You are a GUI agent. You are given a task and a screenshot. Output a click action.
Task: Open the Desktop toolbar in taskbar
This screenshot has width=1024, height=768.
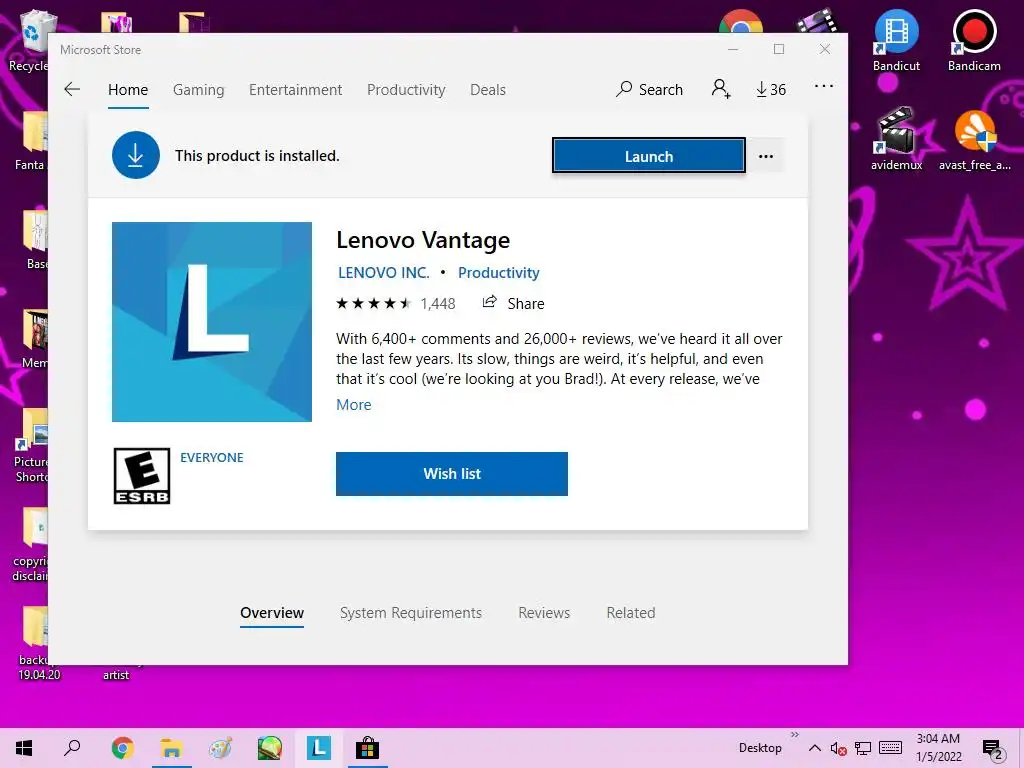[760, 748]
